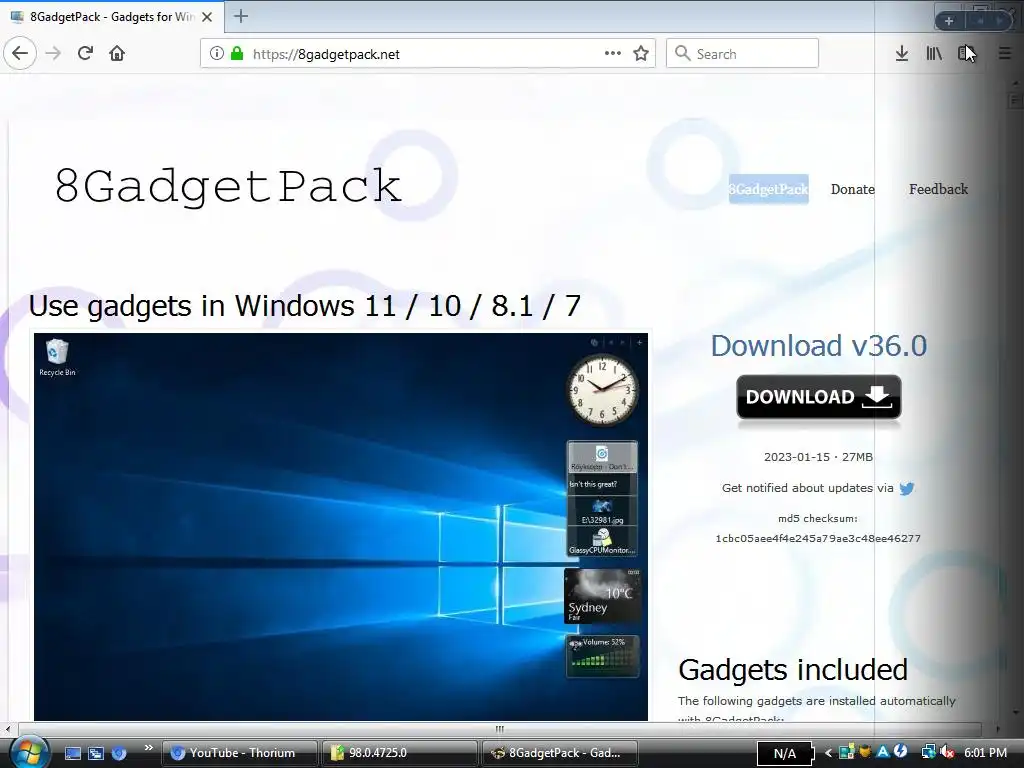
Task: Show hidden tray icons arrow
Action: click(x=828, y=753)
